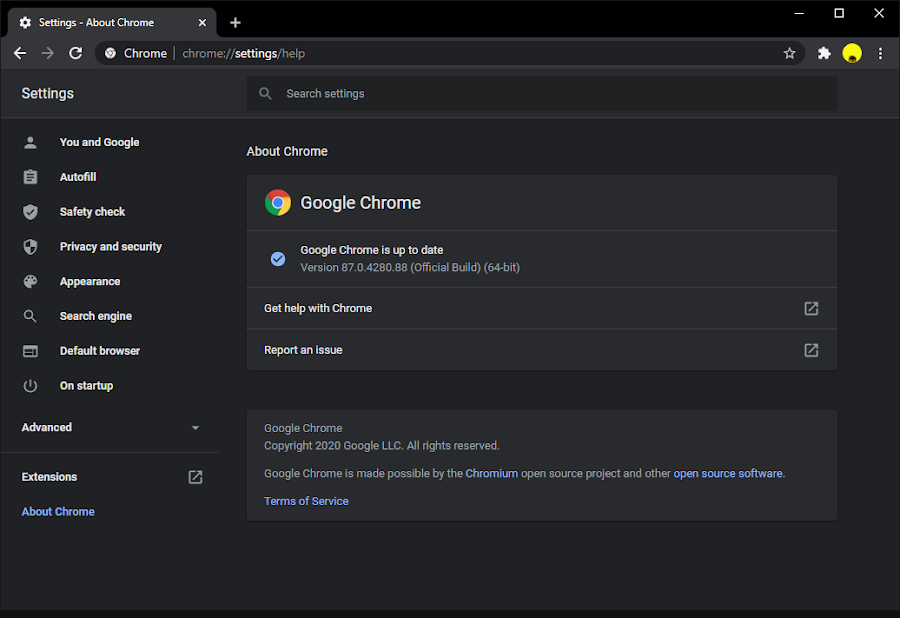
Task: Select Default browser from the sidebar menu
Action: point(99,350)
